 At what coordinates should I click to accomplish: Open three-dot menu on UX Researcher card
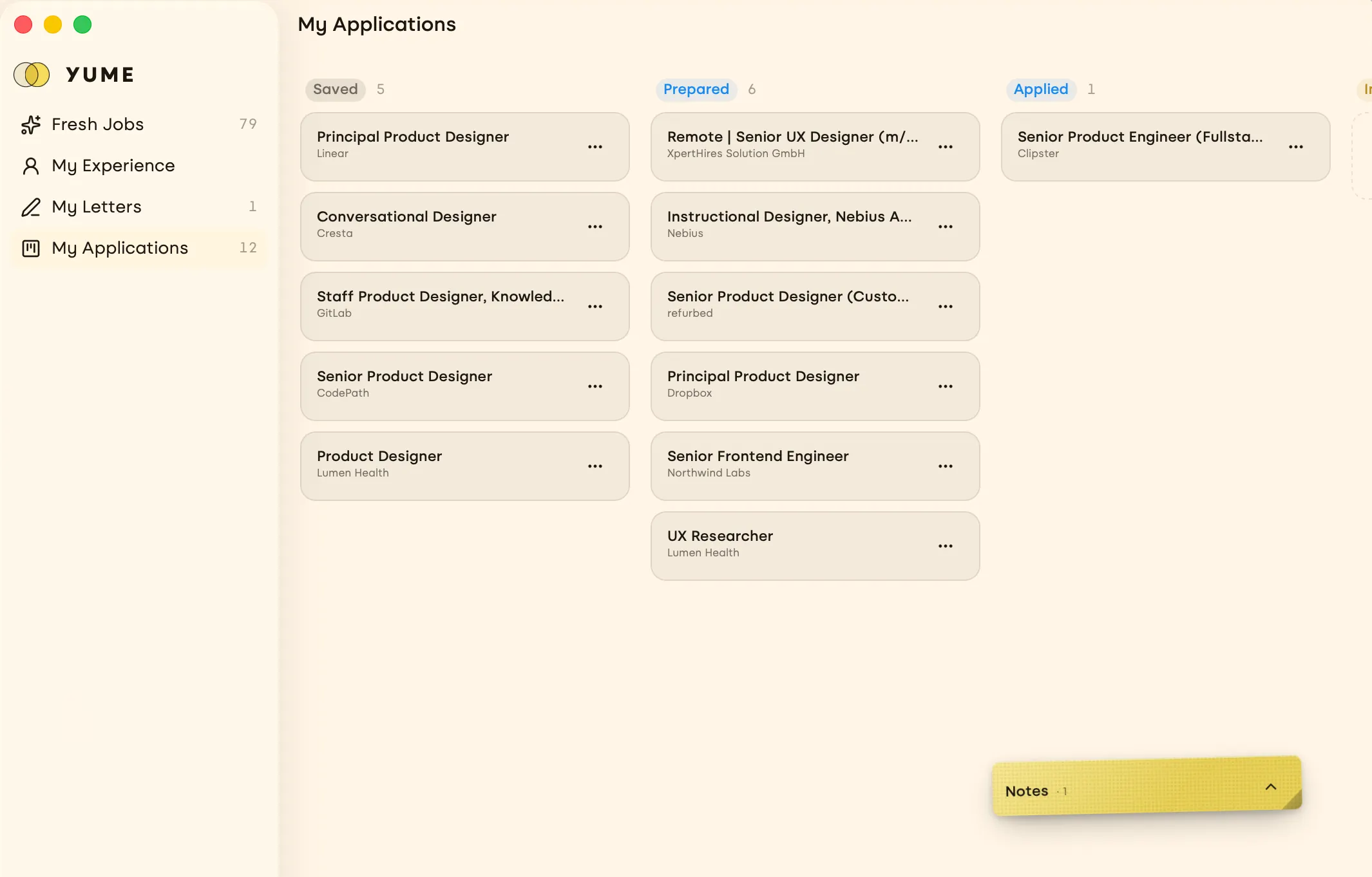(x=946, y=546)
